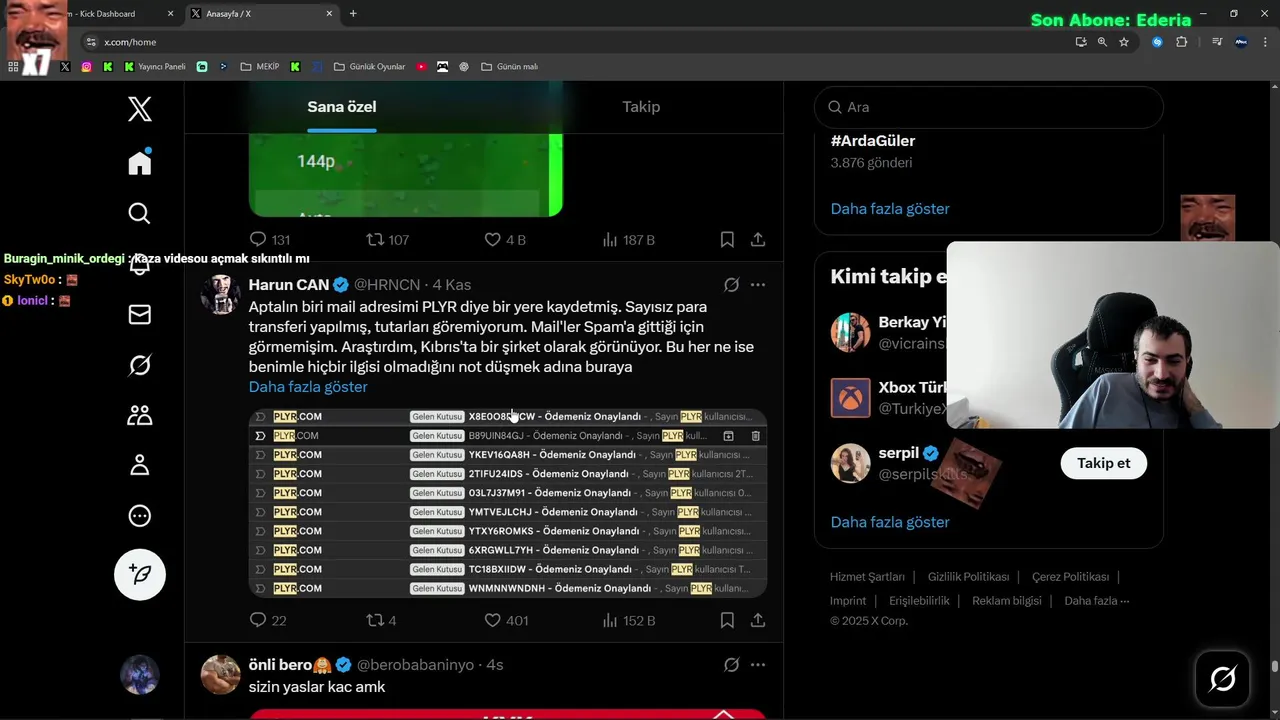
Task: Repost the post showing 107 reposts
Action: 387,240
